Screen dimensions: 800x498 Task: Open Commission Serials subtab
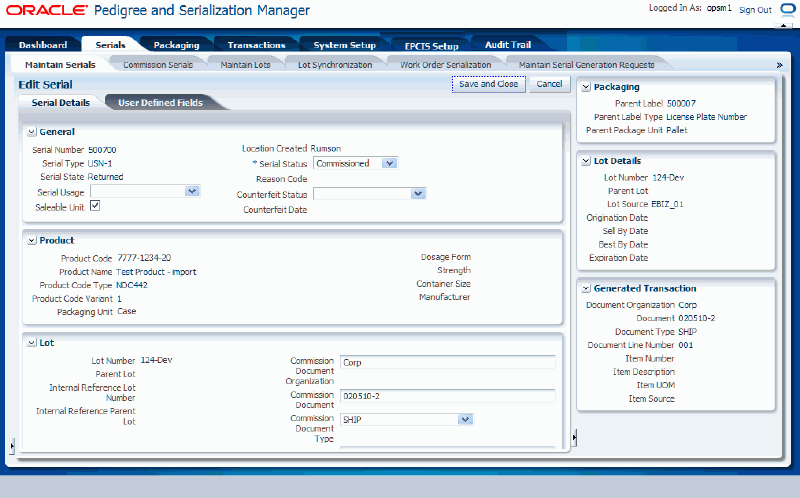tap(158, 65)
